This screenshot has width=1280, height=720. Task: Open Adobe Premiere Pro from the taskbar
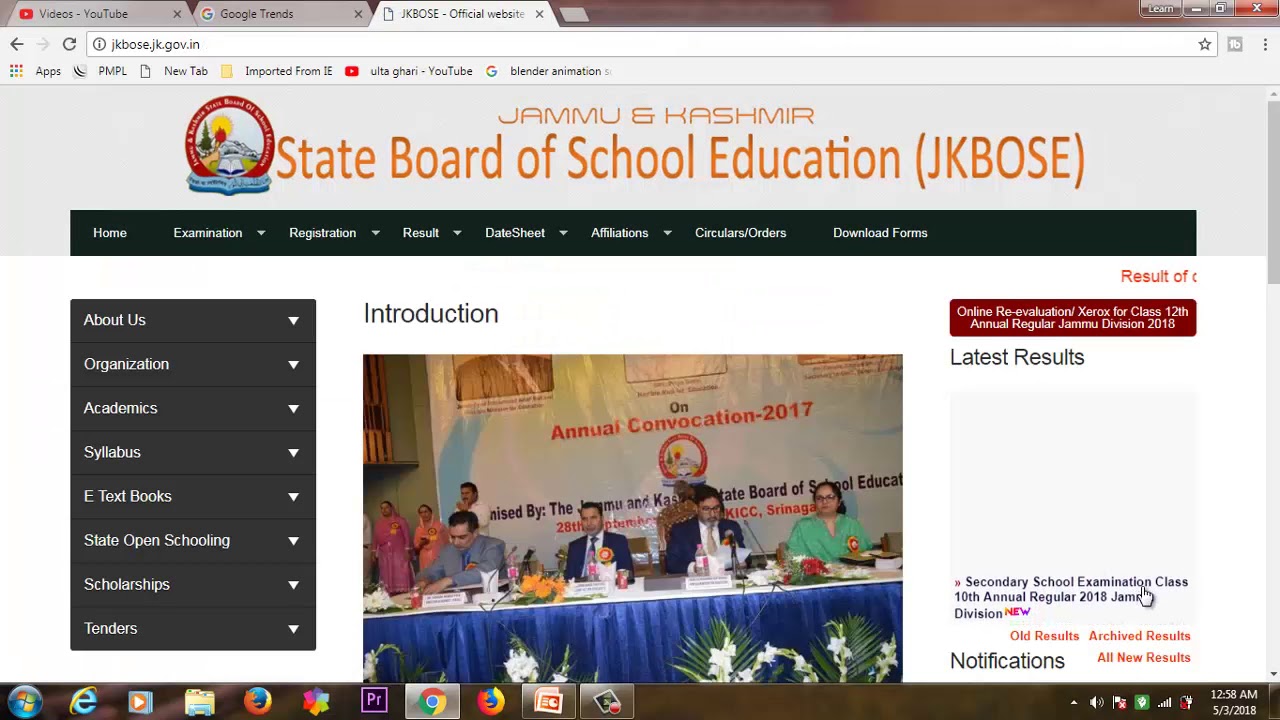tap(374, 702)
